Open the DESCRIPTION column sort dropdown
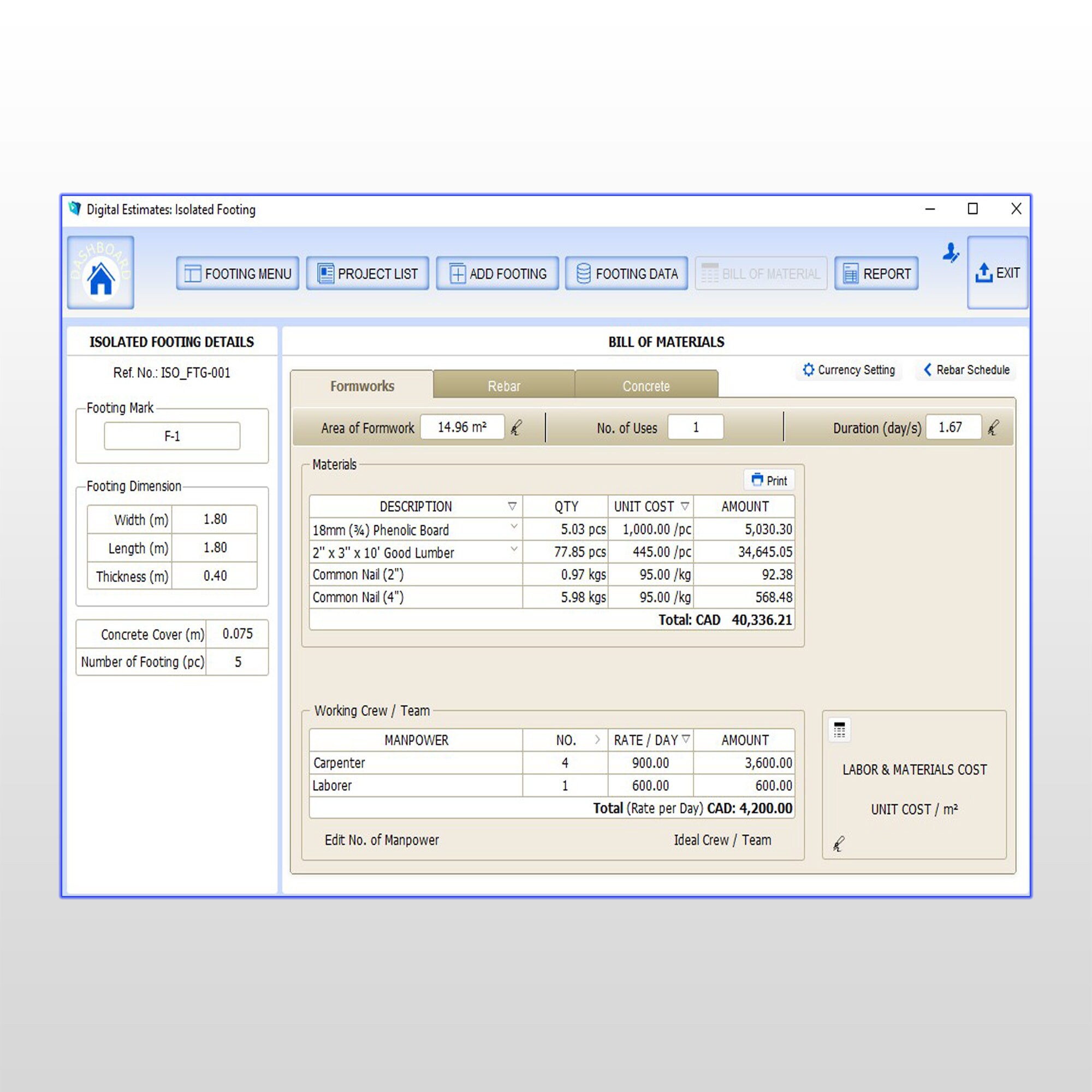This screenshot has height=1092, width=1092. (x=513, y=507)
